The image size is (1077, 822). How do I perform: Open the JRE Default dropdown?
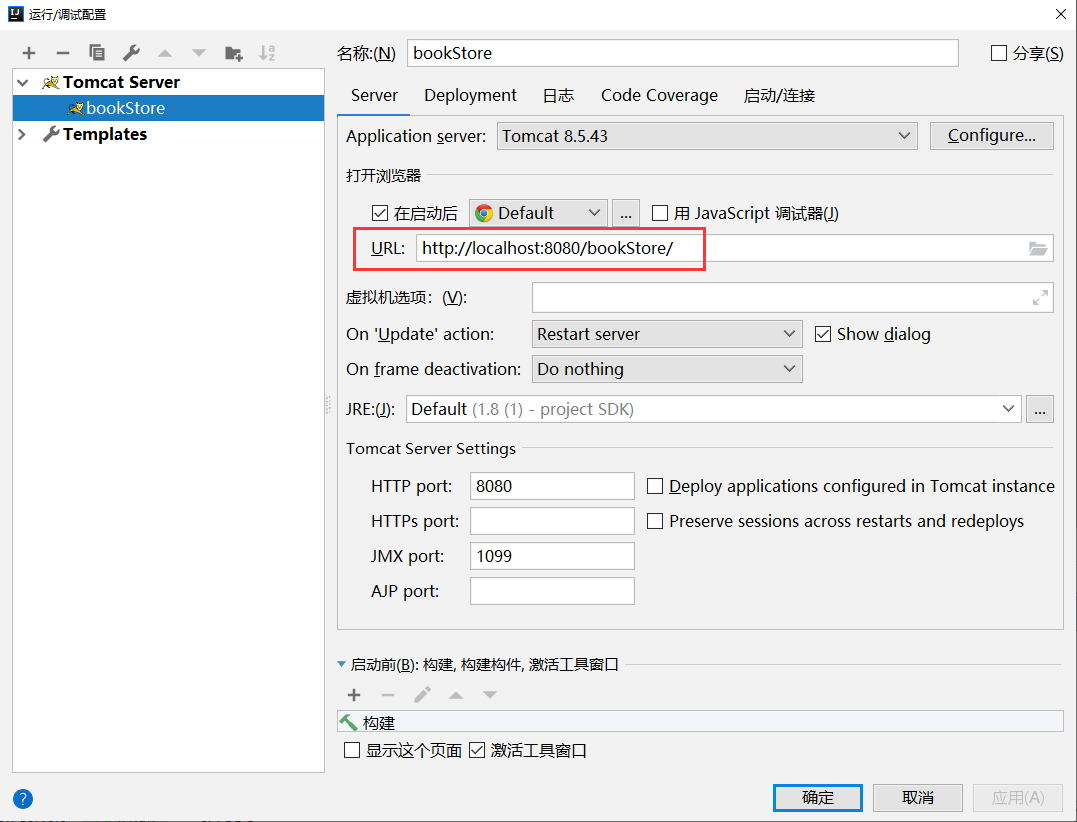[714, 409]
